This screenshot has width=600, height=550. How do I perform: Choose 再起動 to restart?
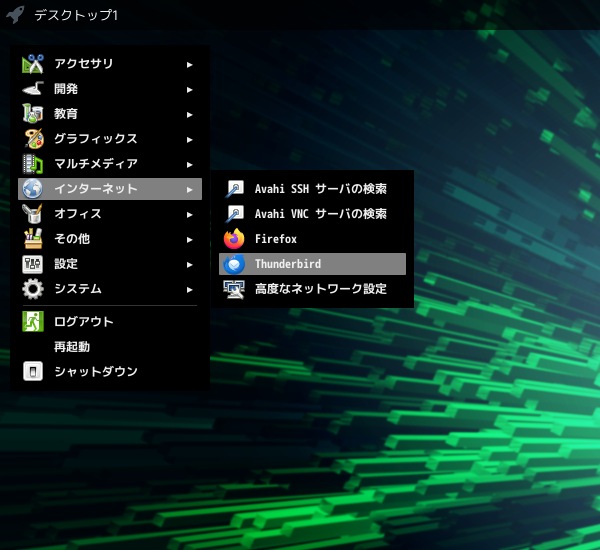110,347
